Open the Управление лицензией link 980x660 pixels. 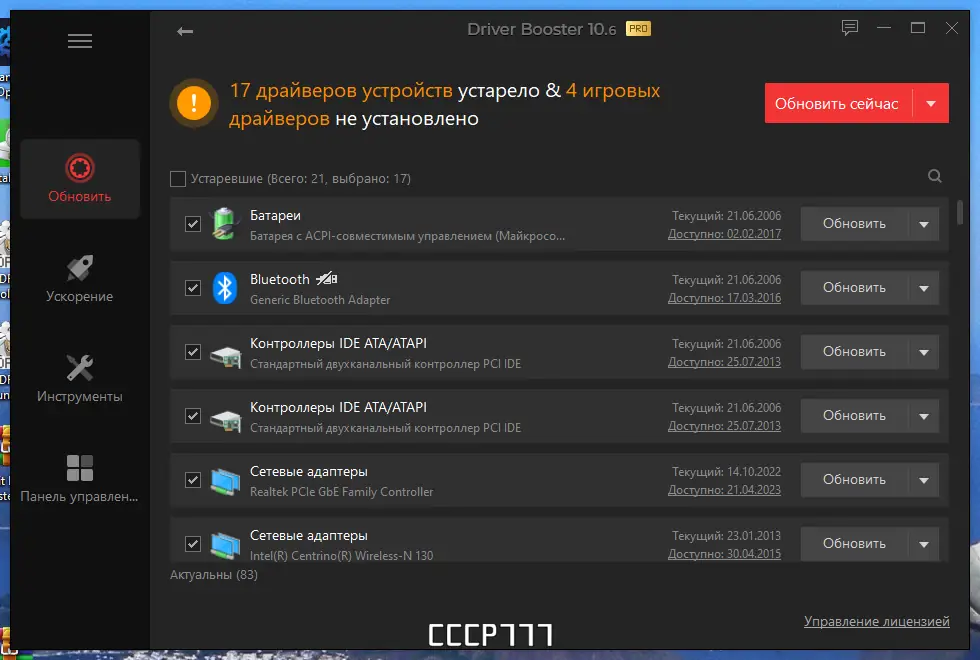[x=876, y=621]
